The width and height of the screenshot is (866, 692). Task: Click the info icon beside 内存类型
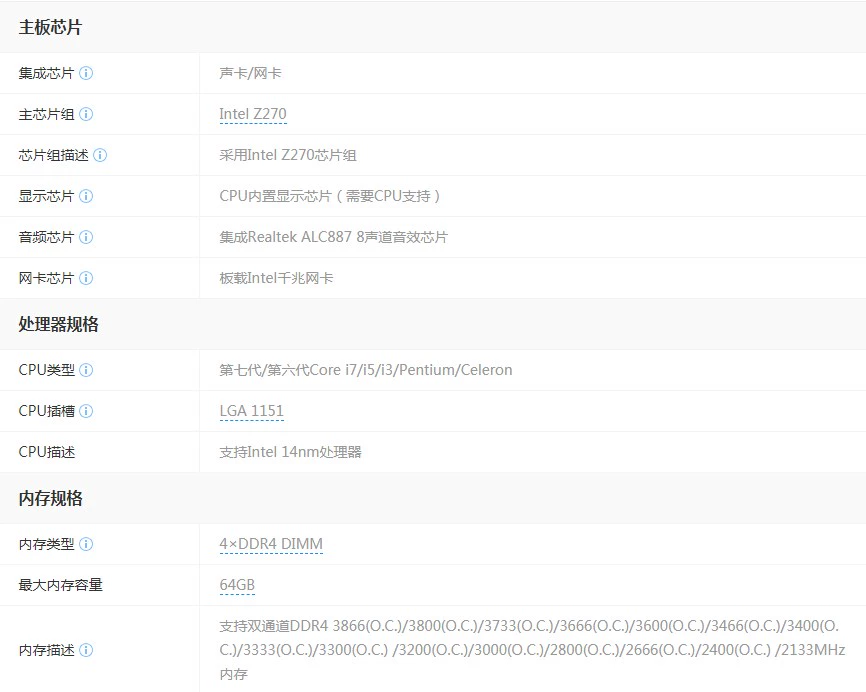coord(86,544)
